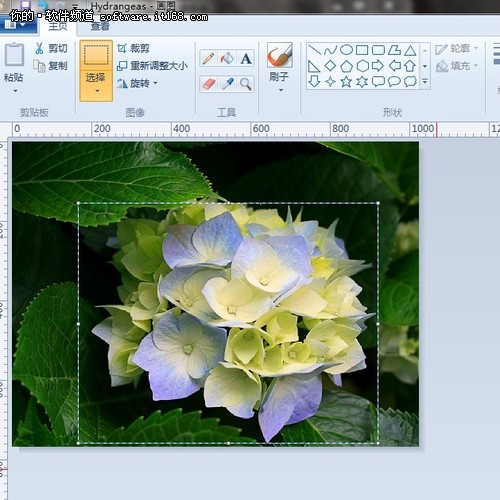The image size is (500, 500).
Task: Open the Outline (轮廓) dropdown
Action: [457, 49]
